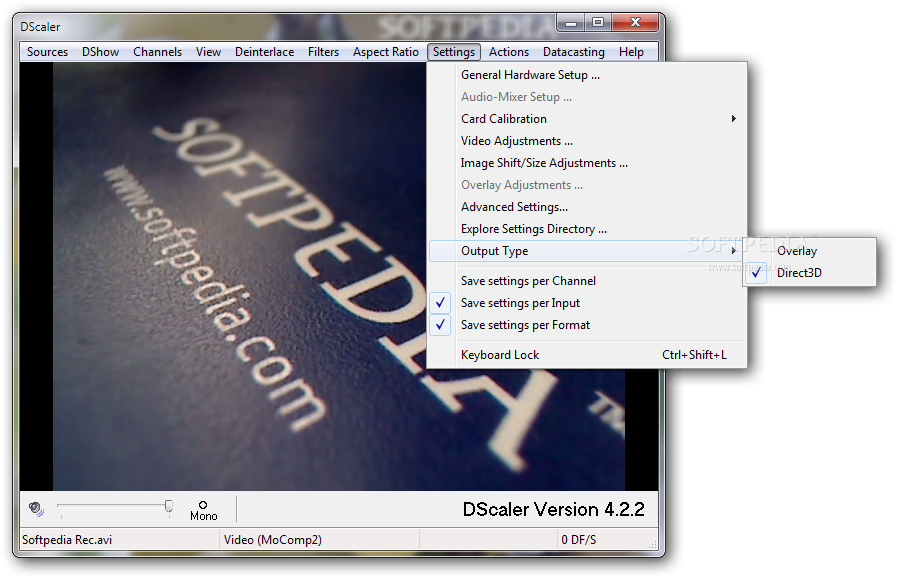Viewport: 897px width, 578px height.
Task: Open the Actions menu
Action: tap(509, 52)
